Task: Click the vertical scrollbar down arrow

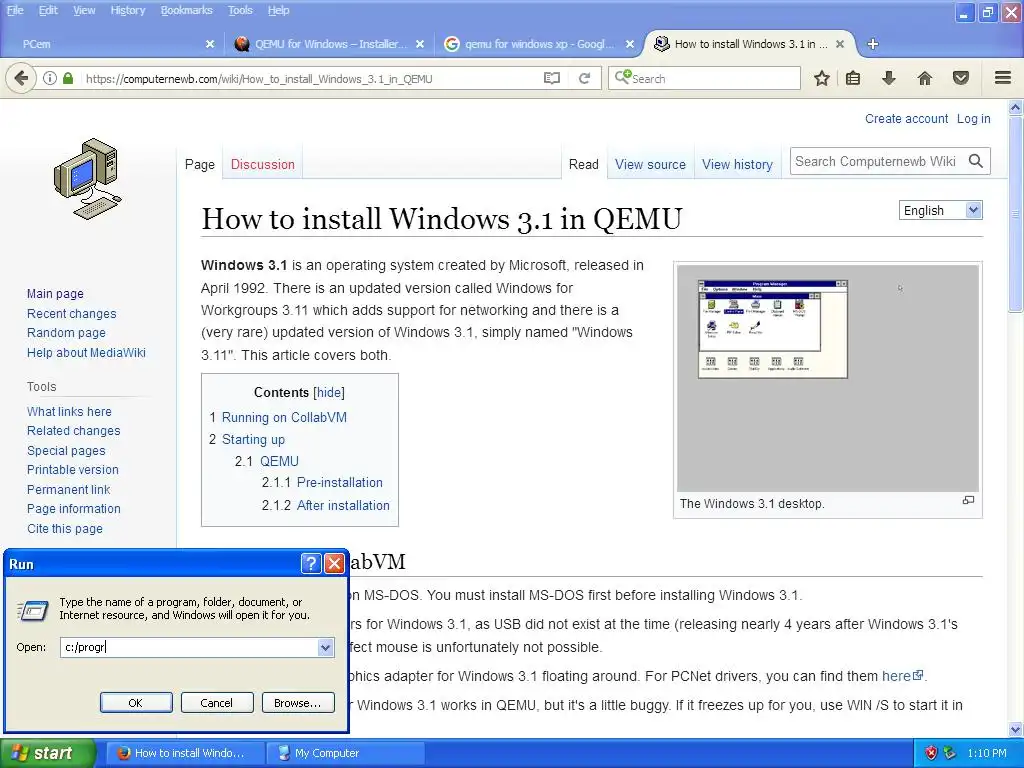Action: point(1016,729)
